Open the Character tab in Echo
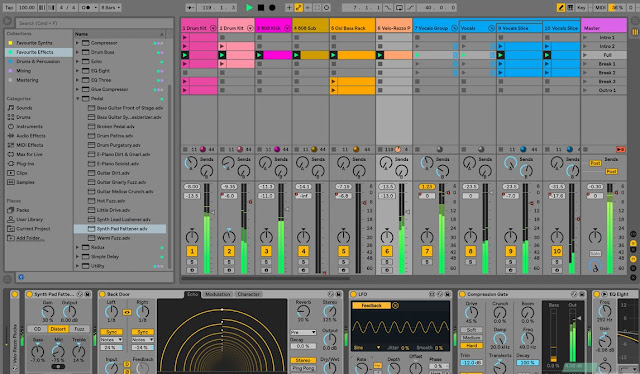This screenshot has width=640, height=374. point(248,294)
